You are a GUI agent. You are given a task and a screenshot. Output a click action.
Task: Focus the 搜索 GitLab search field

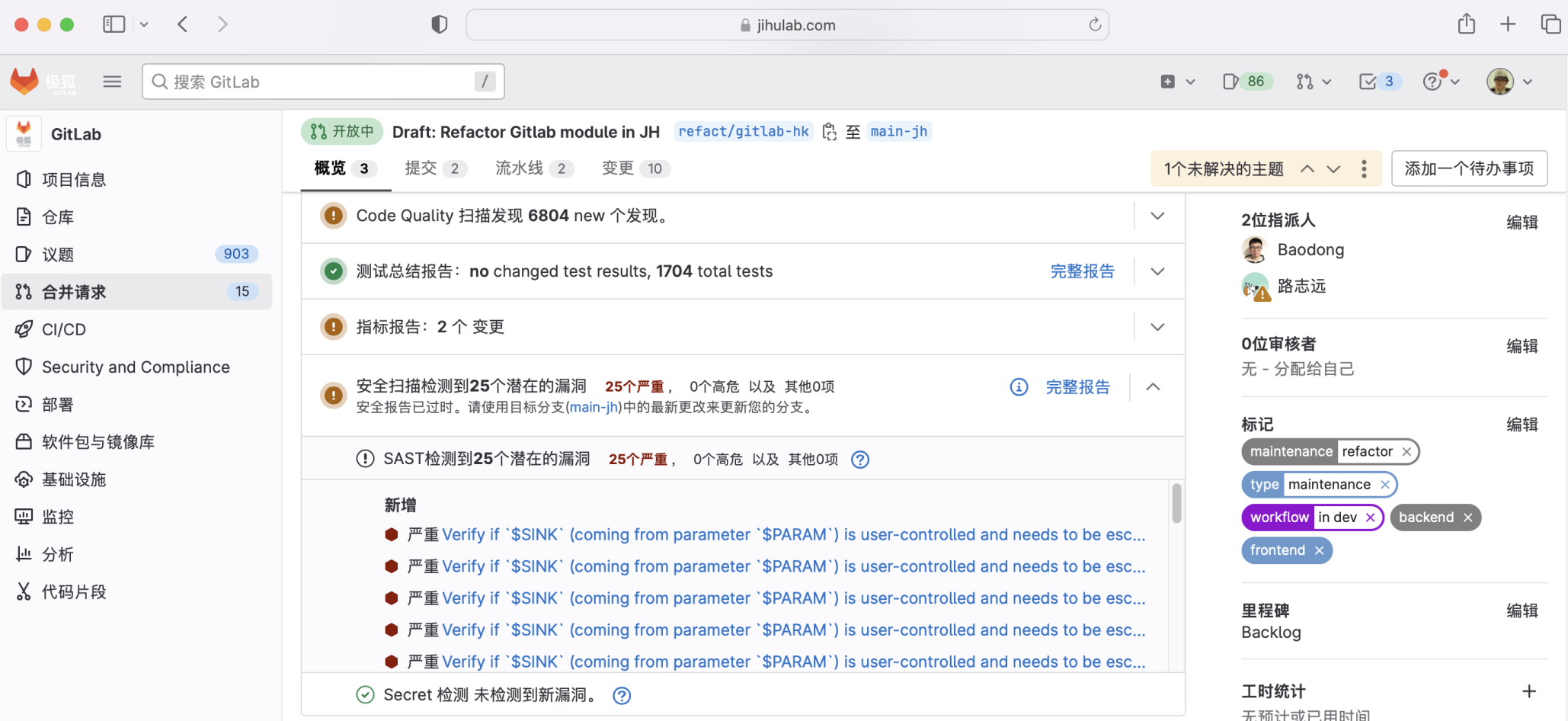[323, 82]
